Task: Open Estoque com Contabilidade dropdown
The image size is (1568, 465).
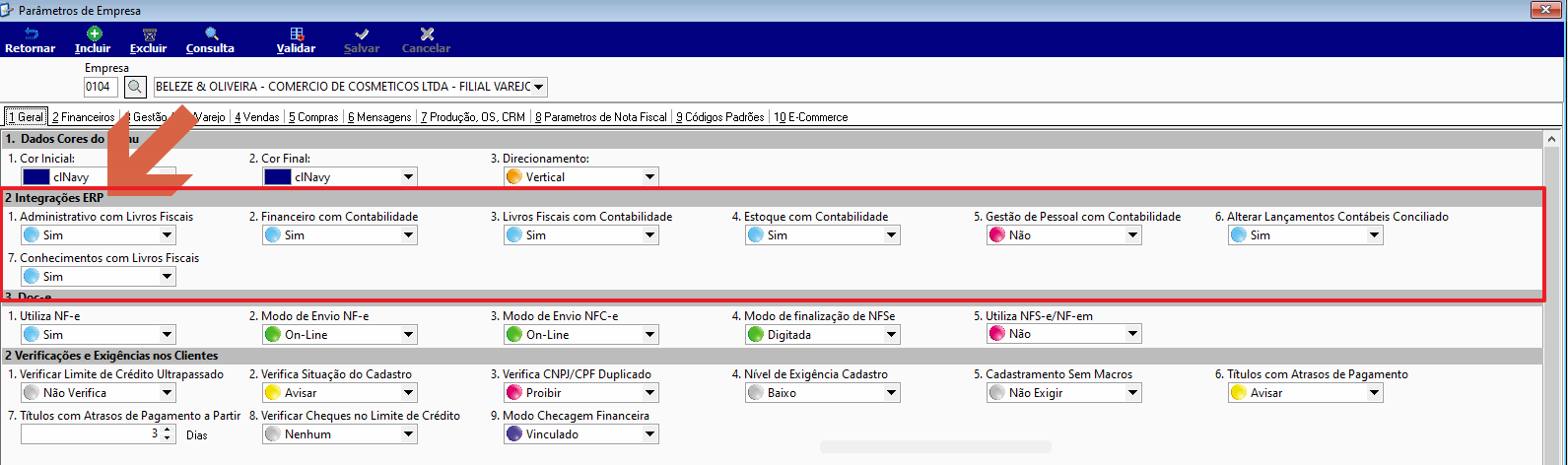Action: [x=892, y=235]
